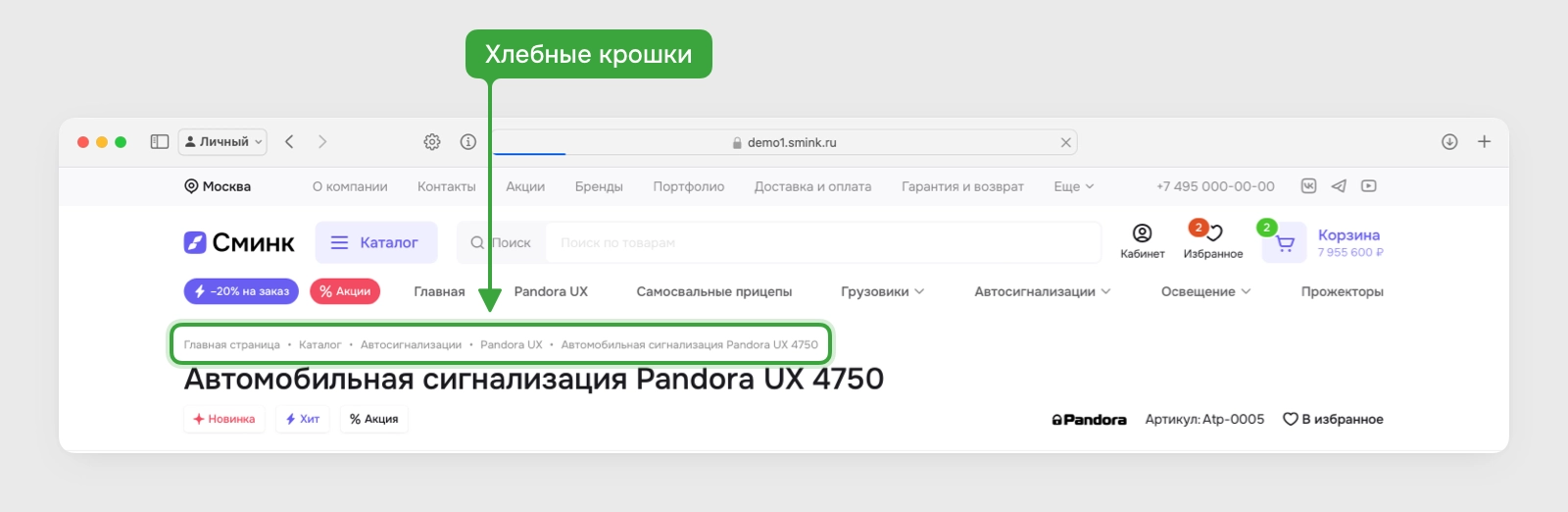Expand the Еще menu dropdown
Screen dimensions: 1568x512
tap(1074, 186)
